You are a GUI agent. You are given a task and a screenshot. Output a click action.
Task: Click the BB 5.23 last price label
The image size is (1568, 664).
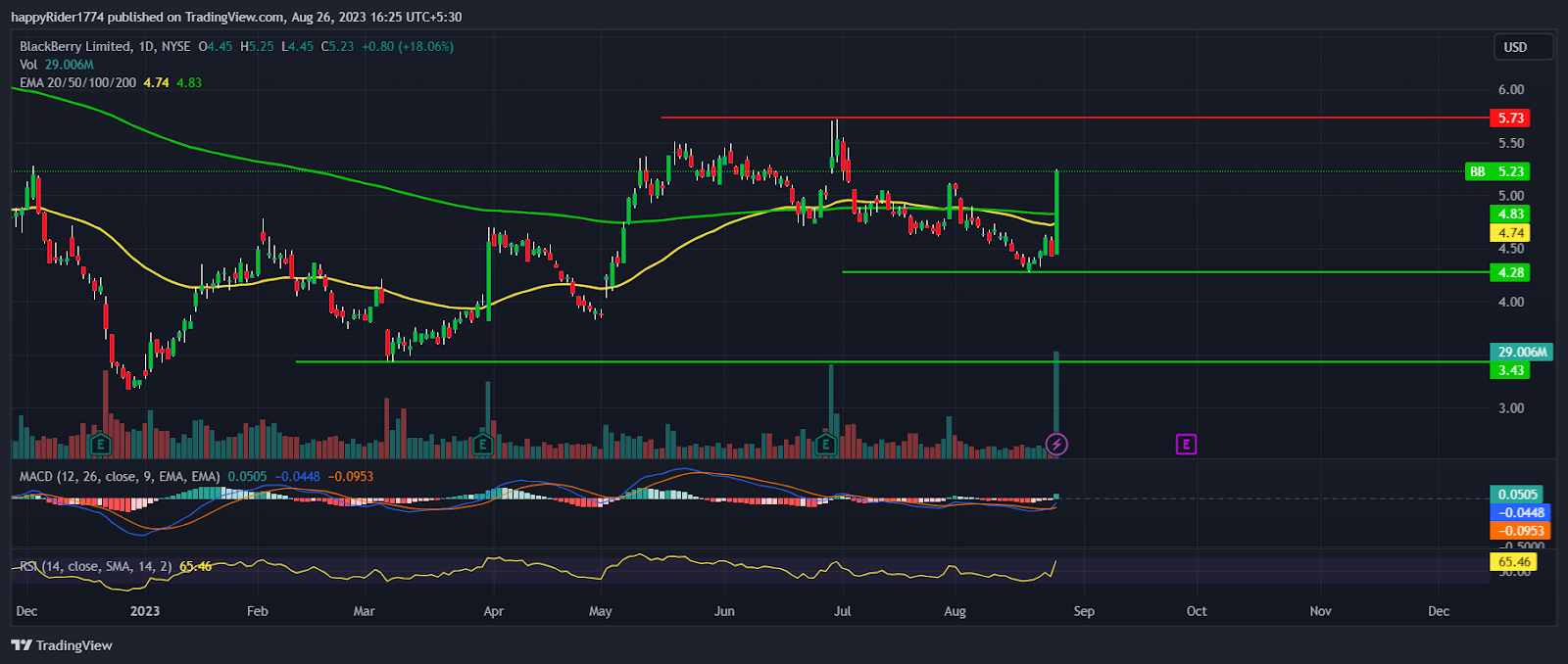pyautogui.click(x=1497, y=171)
